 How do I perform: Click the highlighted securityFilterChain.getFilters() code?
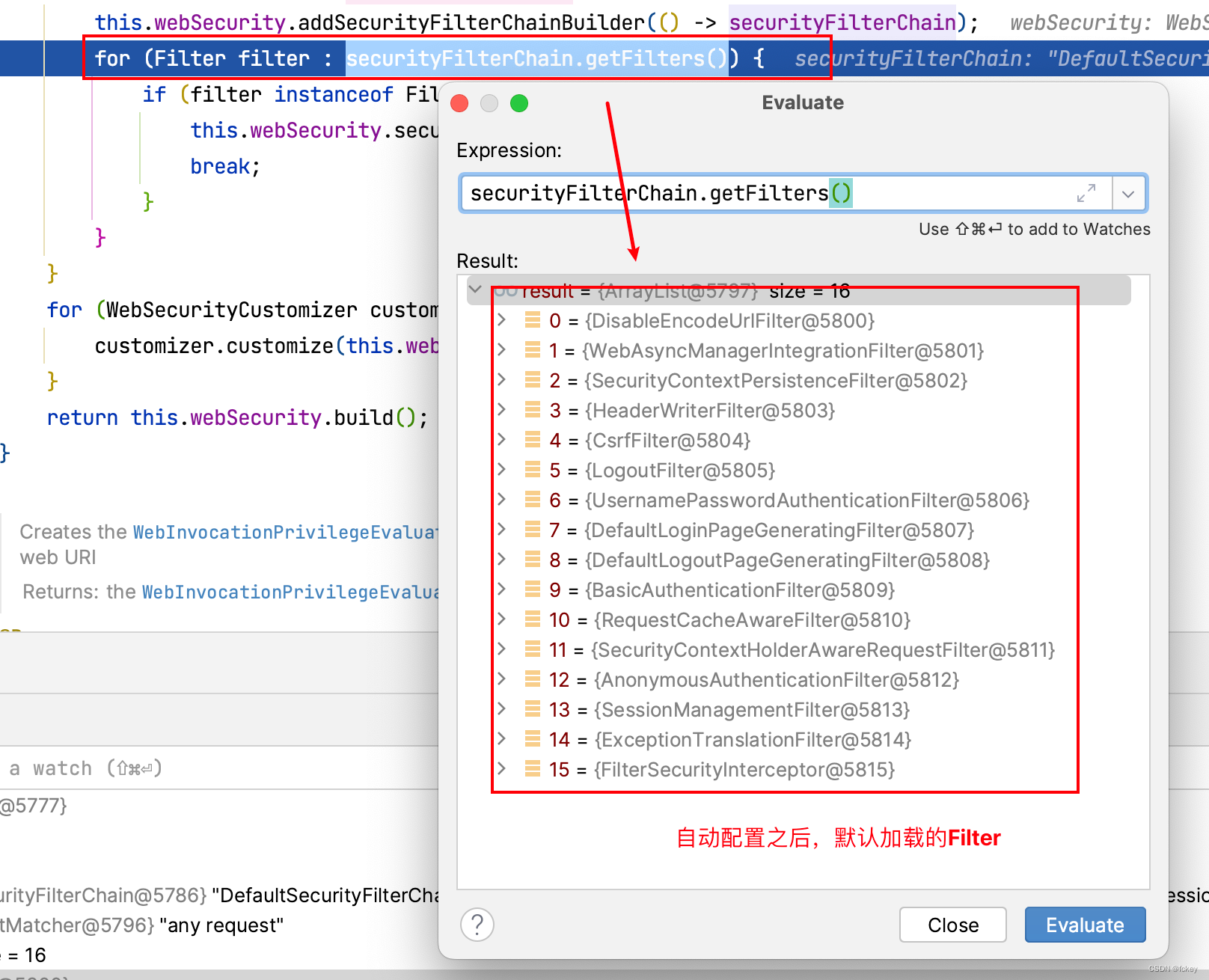(x=536, y=58)
